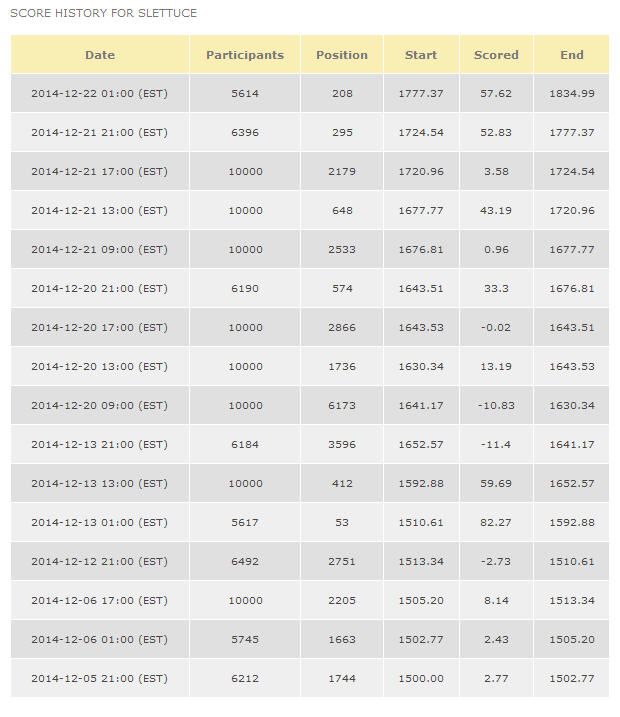620x717 pixels.
Task: Click position value 53
Action: [342, 522]
